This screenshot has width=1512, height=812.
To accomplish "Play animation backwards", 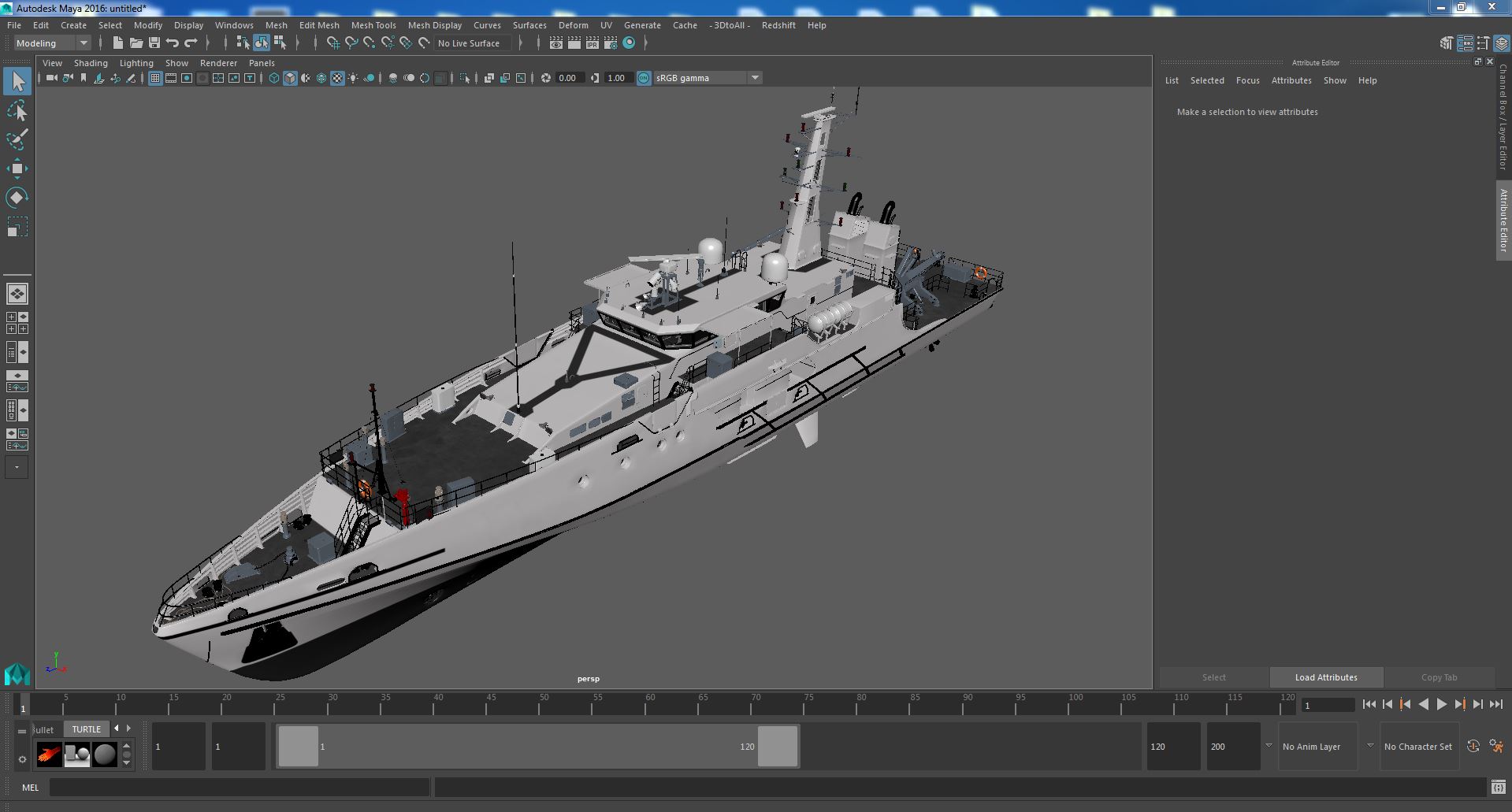I will point(1423,705).
